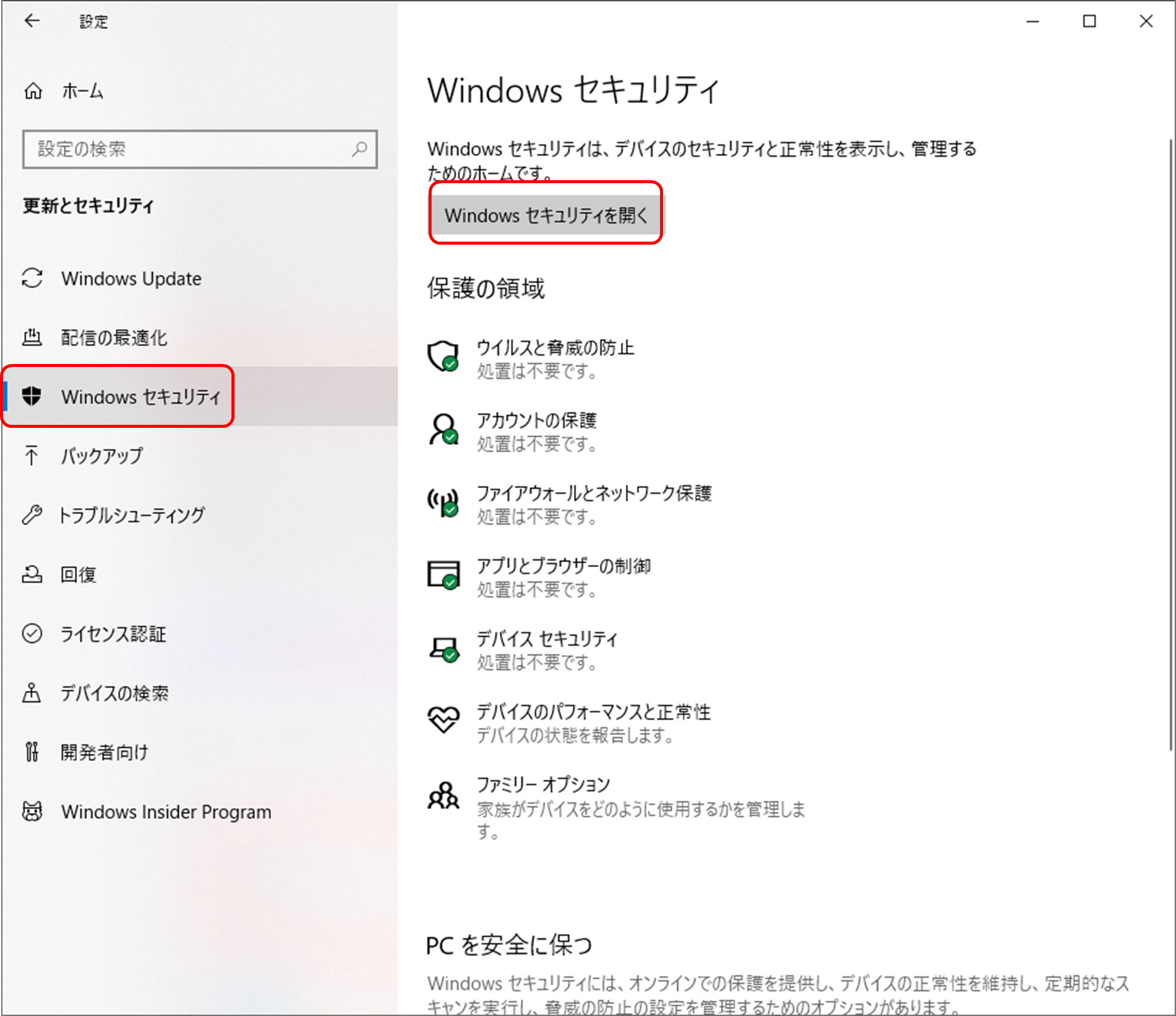Open アプリとブラウザーの制御 link
The height and width of the screenshot is (1016, 1176).
(x=564, y=566)
